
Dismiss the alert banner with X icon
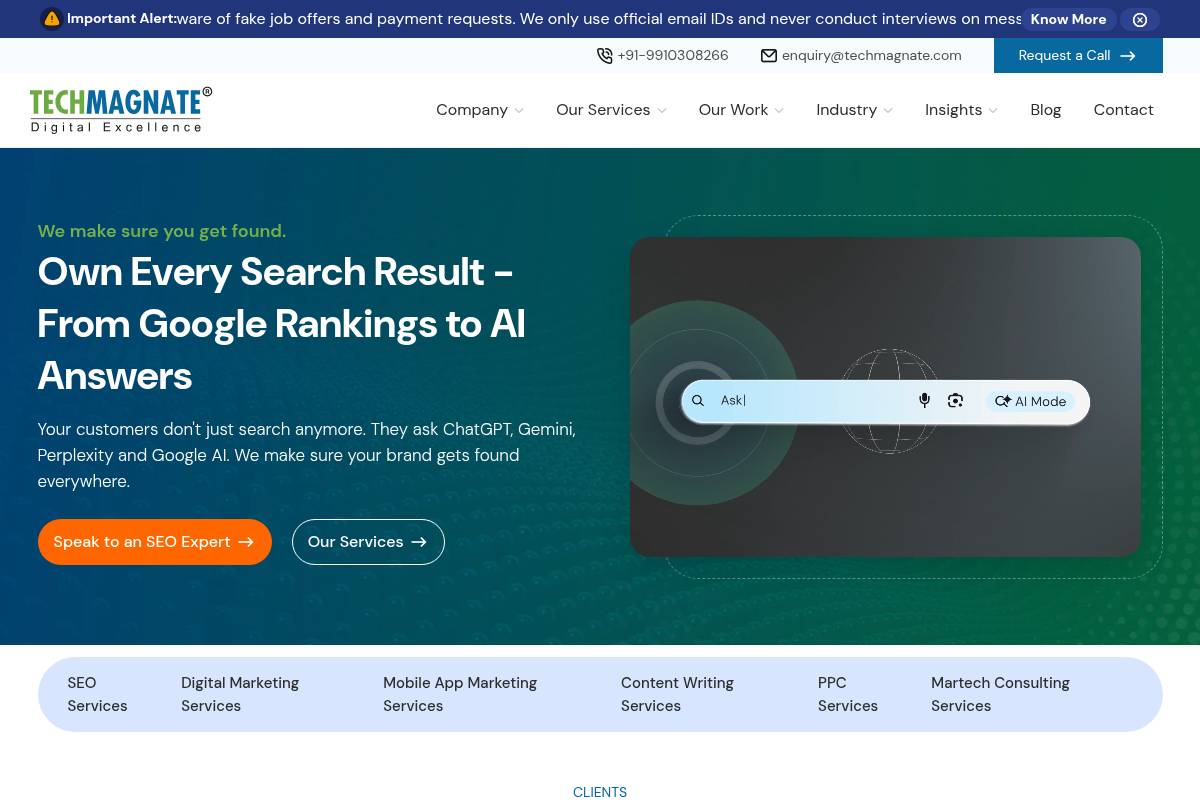click(x=1140, y=19)
